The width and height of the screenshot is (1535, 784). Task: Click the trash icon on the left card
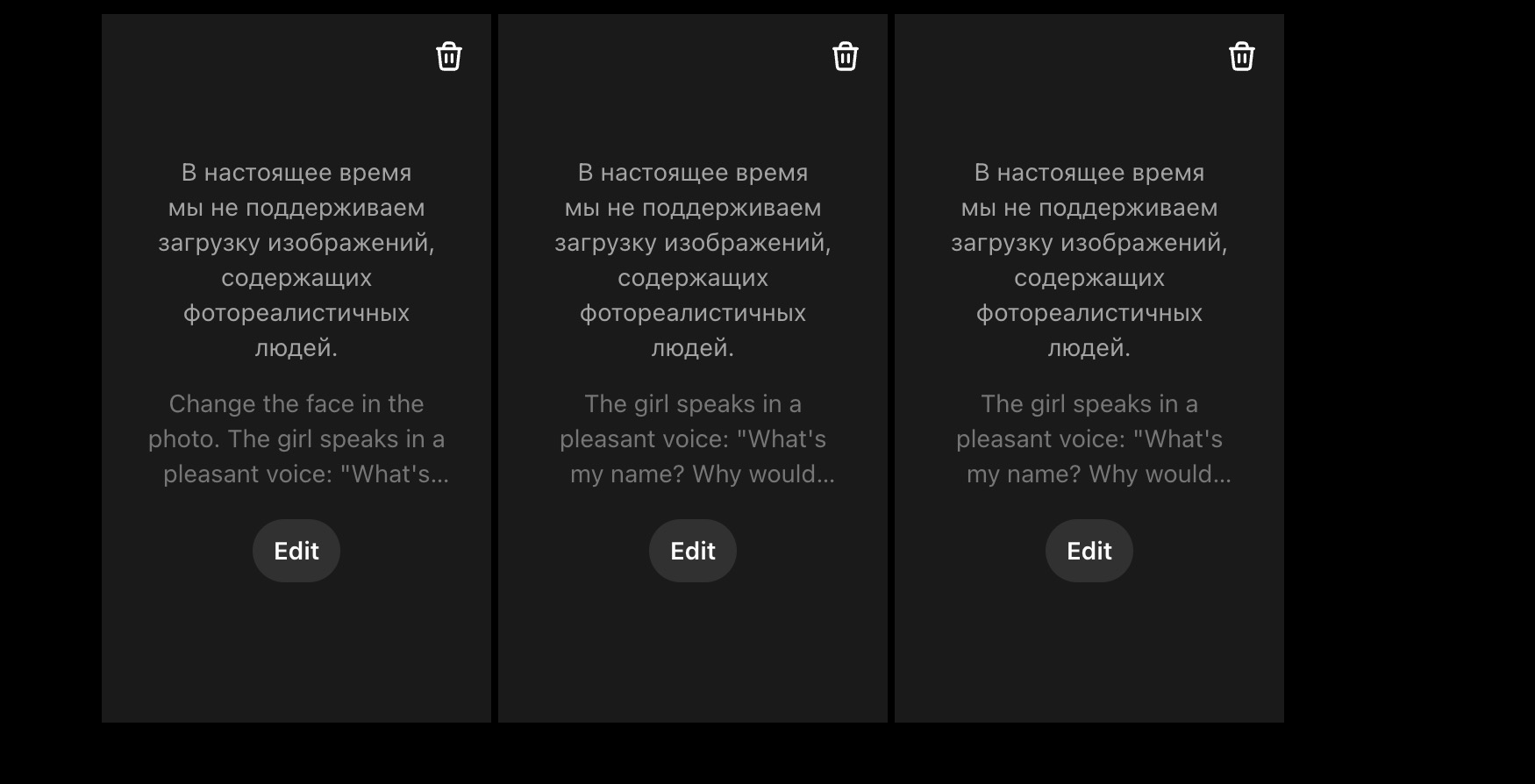pos(449,57)
